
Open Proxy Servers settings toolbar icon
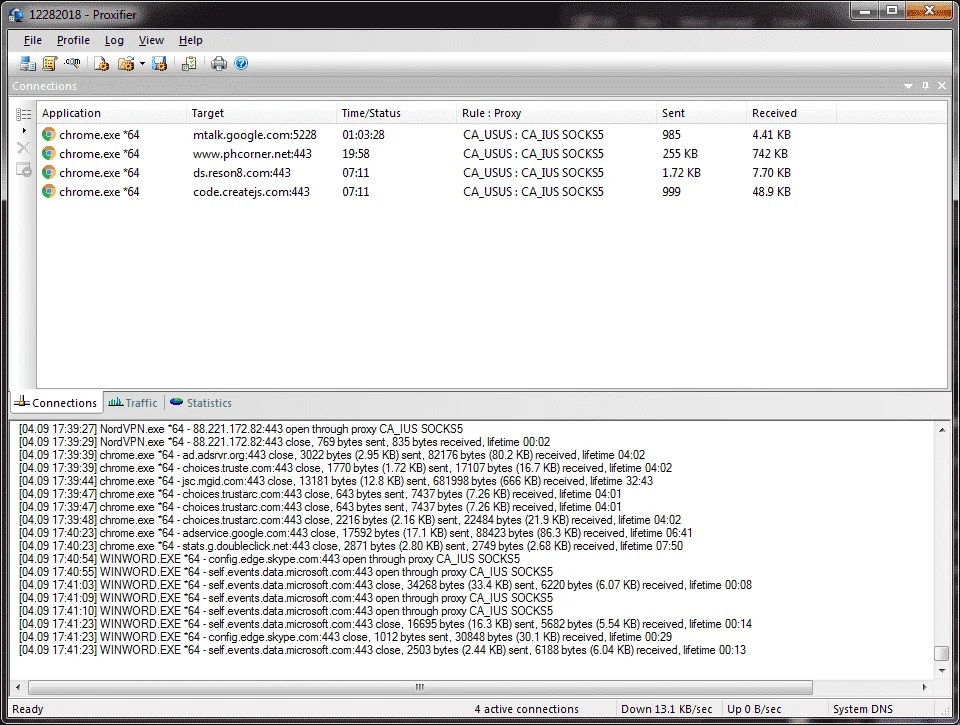(x=28, y=63)
